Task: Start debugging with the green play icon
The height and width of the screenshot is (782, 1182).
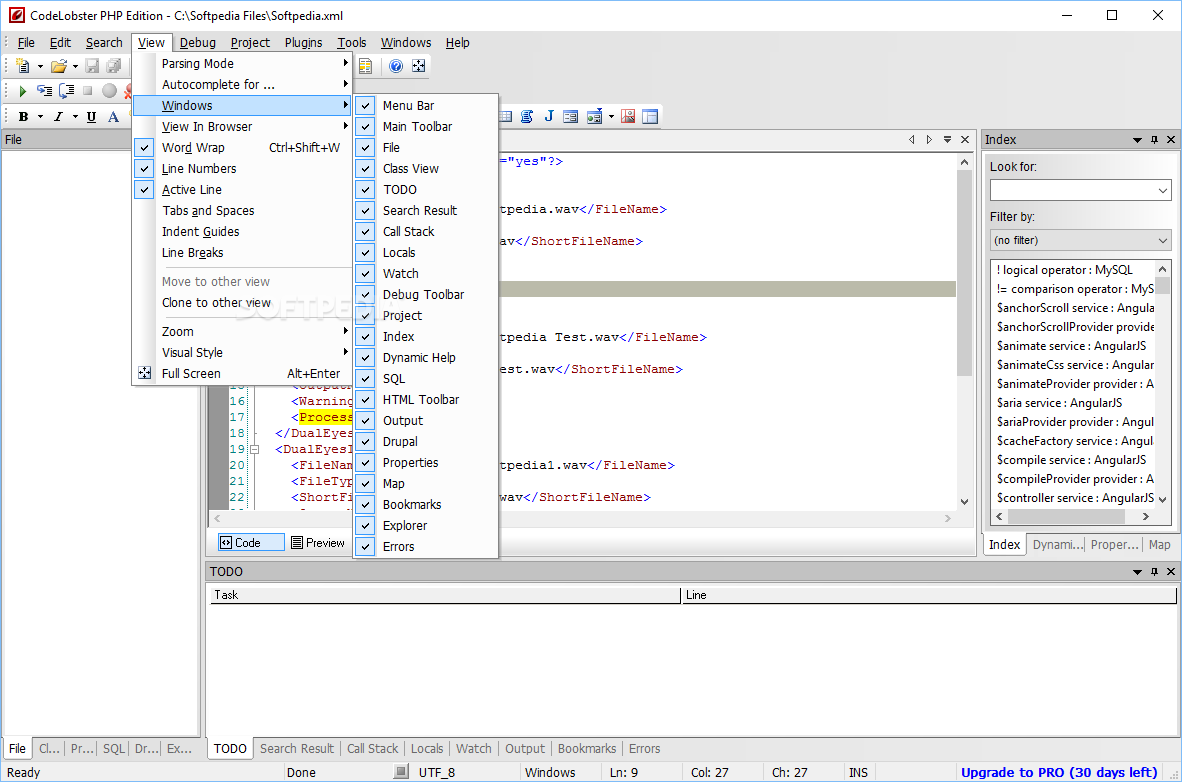Action: coord(23,91)
